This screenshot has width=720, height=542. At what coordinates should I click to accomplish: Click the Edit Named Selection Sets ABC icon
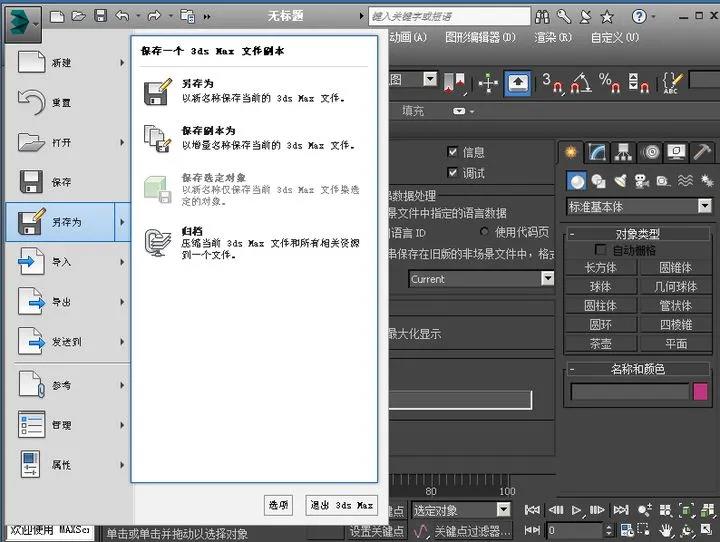tap(672, 83)
